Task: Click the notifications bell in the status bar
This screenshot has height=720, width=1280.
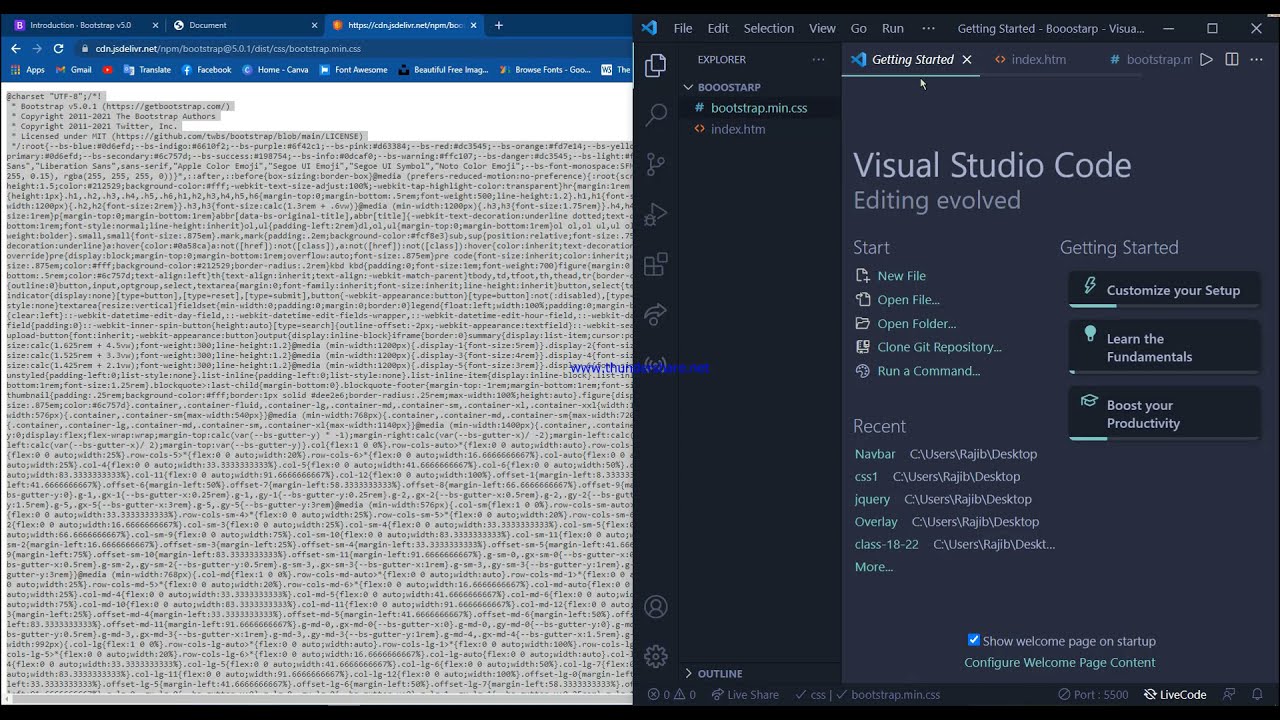Action: click(x=1257, y=694)
